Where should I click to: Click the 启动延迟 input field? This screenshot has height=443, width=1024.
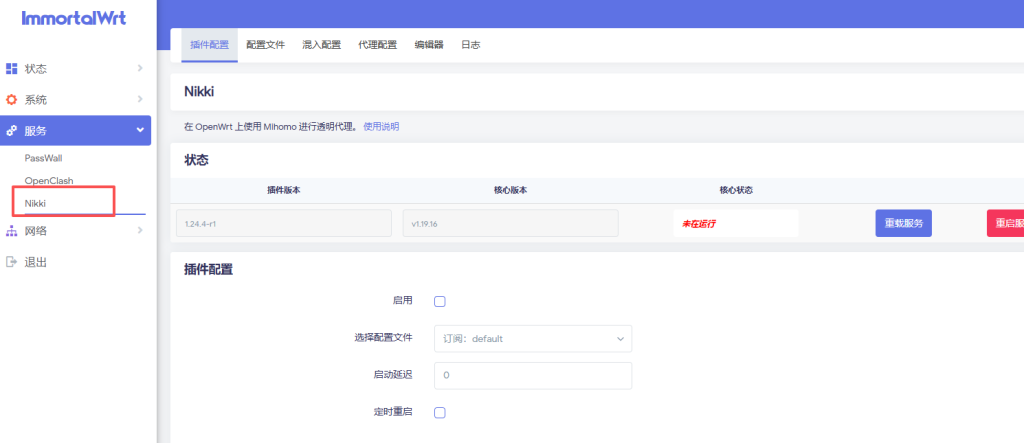pos(533,376)
